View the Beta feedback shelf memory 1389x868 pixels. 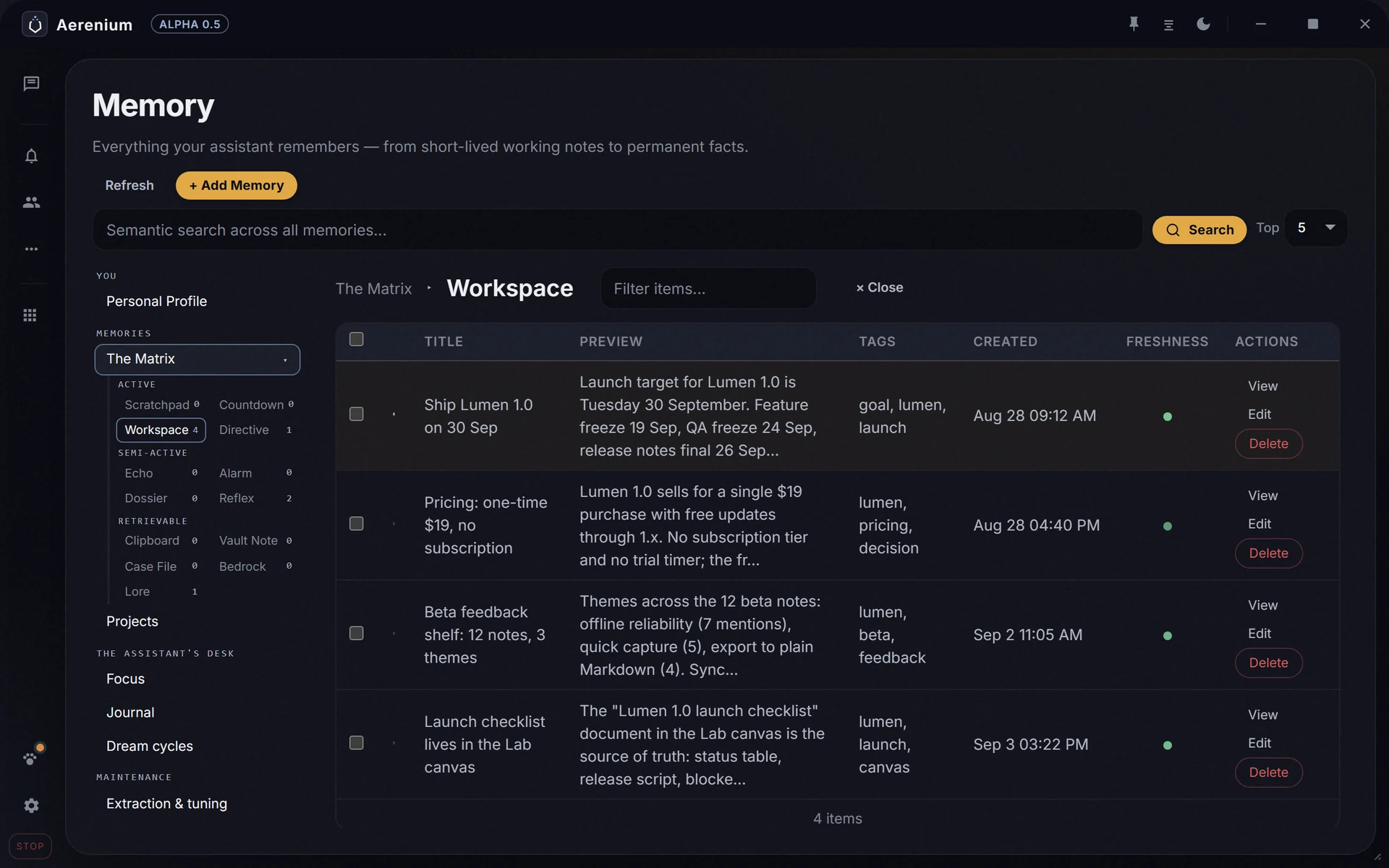(x=1263, y=605)
